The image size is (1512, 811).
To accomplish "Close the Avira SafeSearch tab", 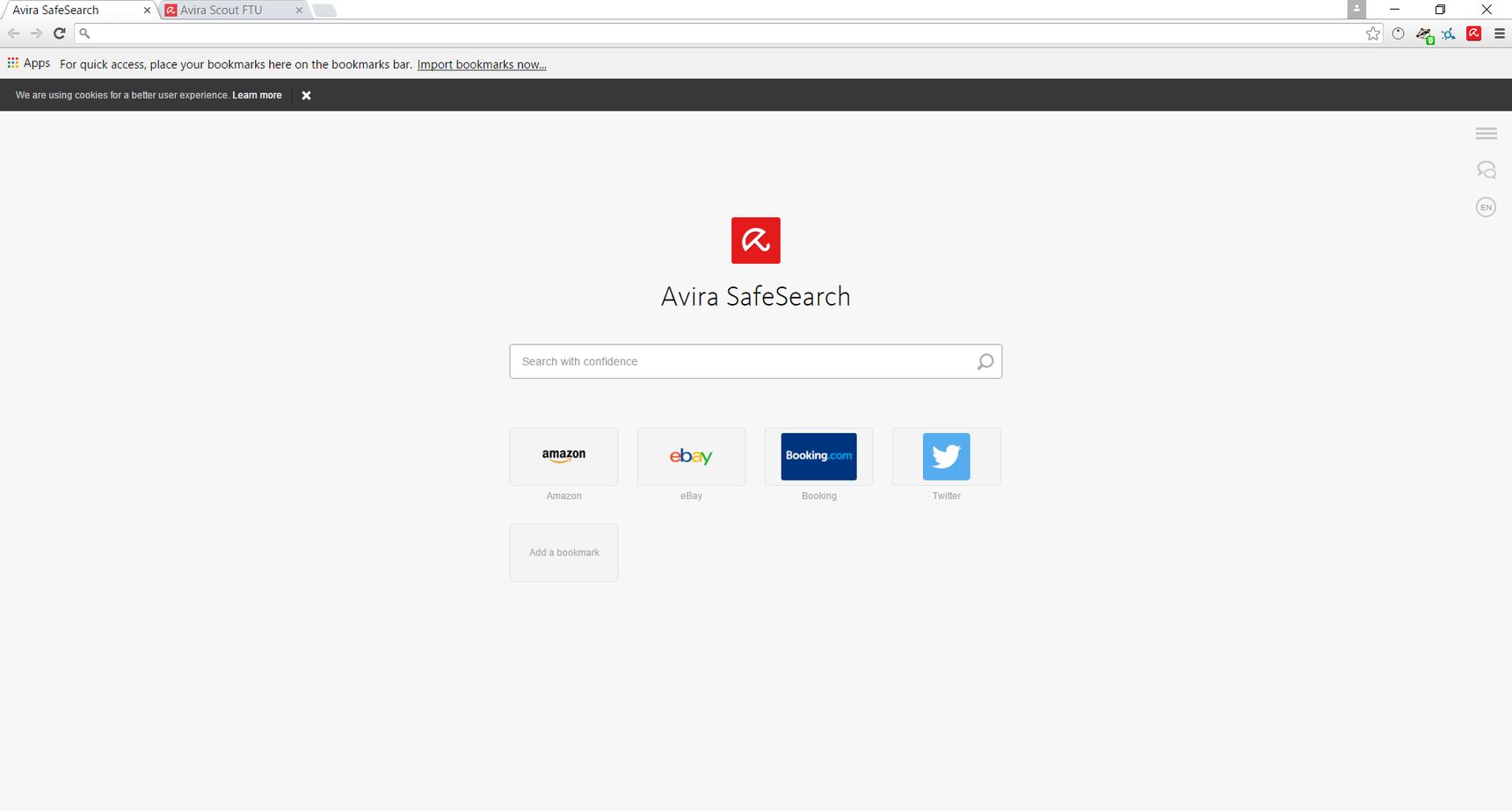I will tap(147, 11).
